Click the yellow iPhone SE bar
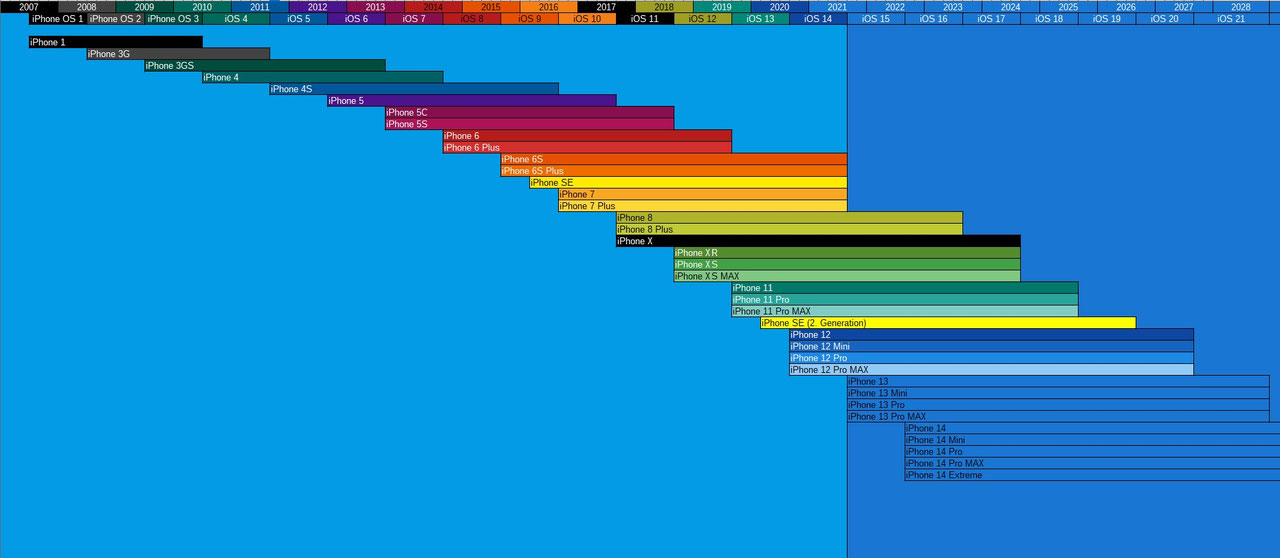Screen dimensions: 1280x558 click(x=688, y=183)
